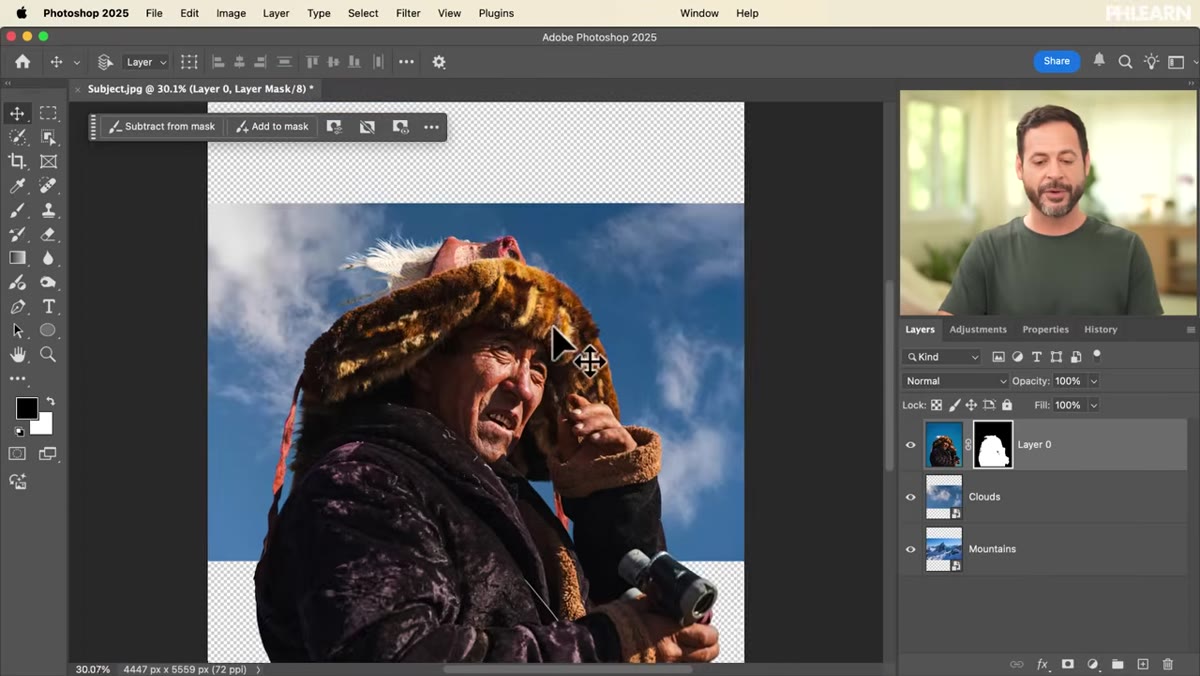Select the Spot Healing Brush tool
Screen dimensions: 1200x676
(x=48, y=186)
